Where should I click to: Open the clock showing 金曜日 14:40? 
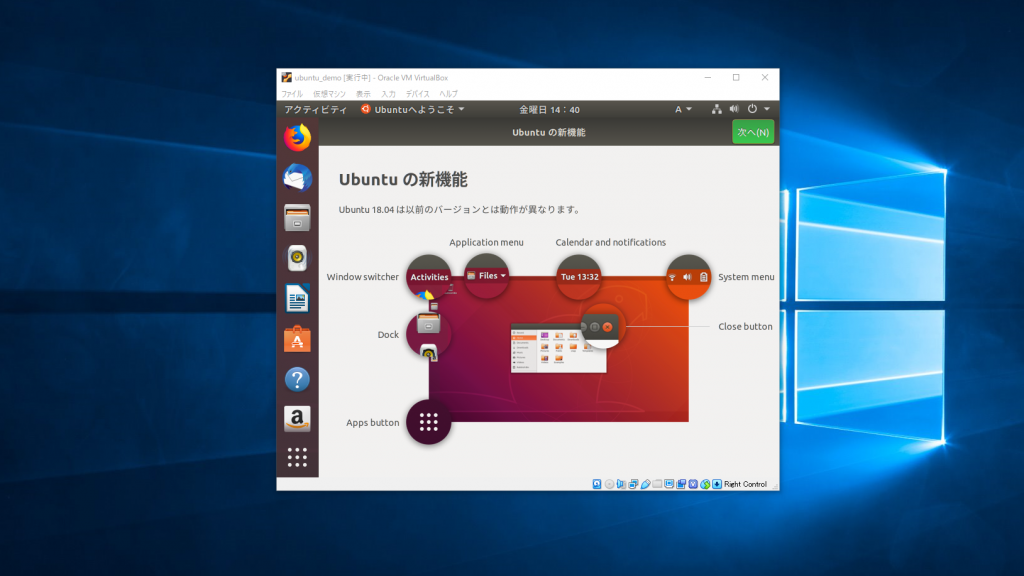click(x=549, y=109)
